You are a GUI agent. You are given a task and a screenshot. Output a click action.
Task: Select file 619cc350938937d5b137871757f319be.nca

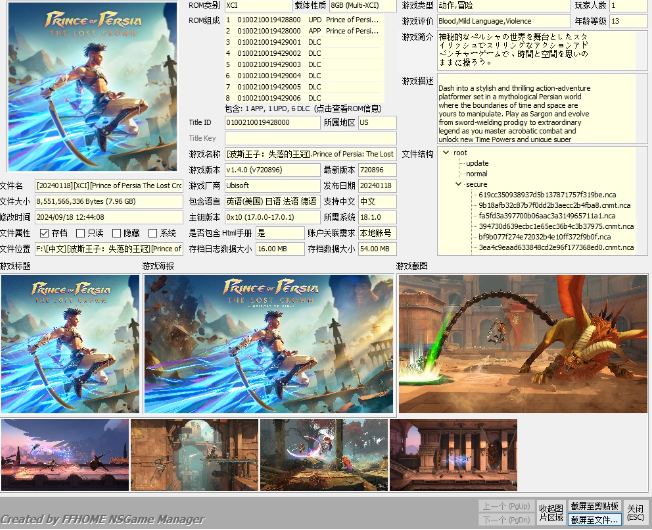point(547,195)
